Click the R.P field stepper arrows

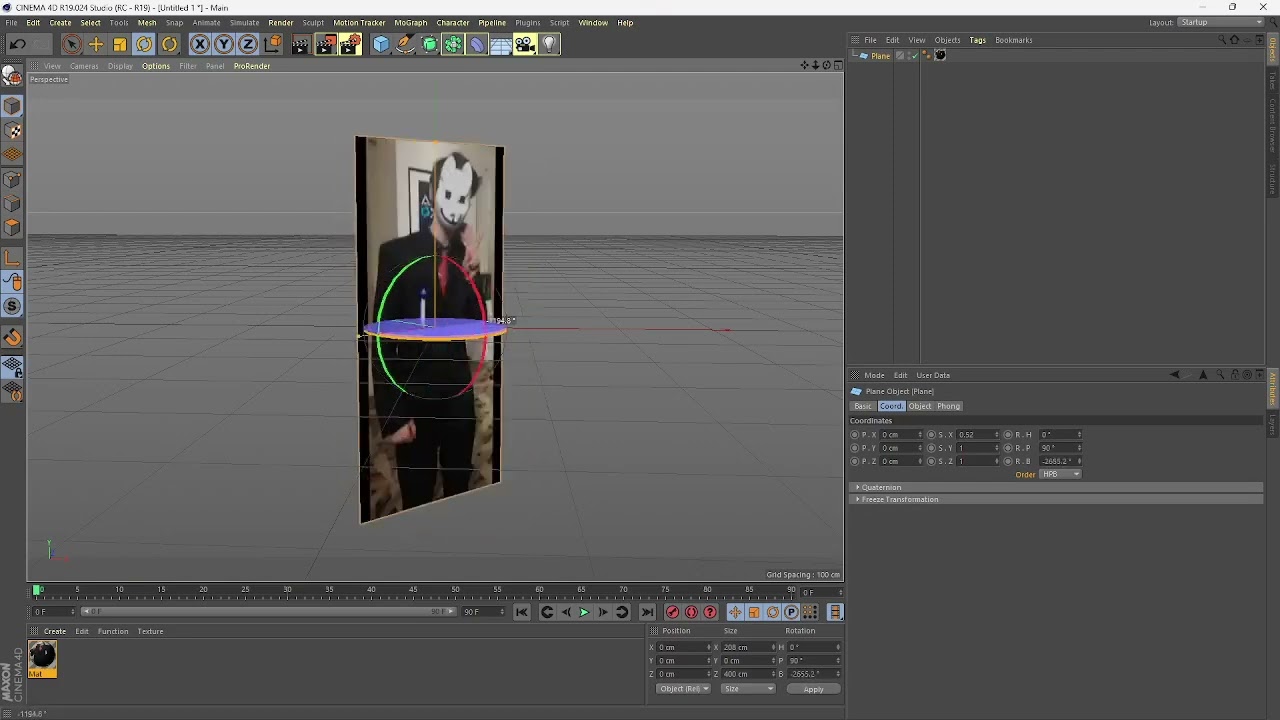tap(1079, 448)
